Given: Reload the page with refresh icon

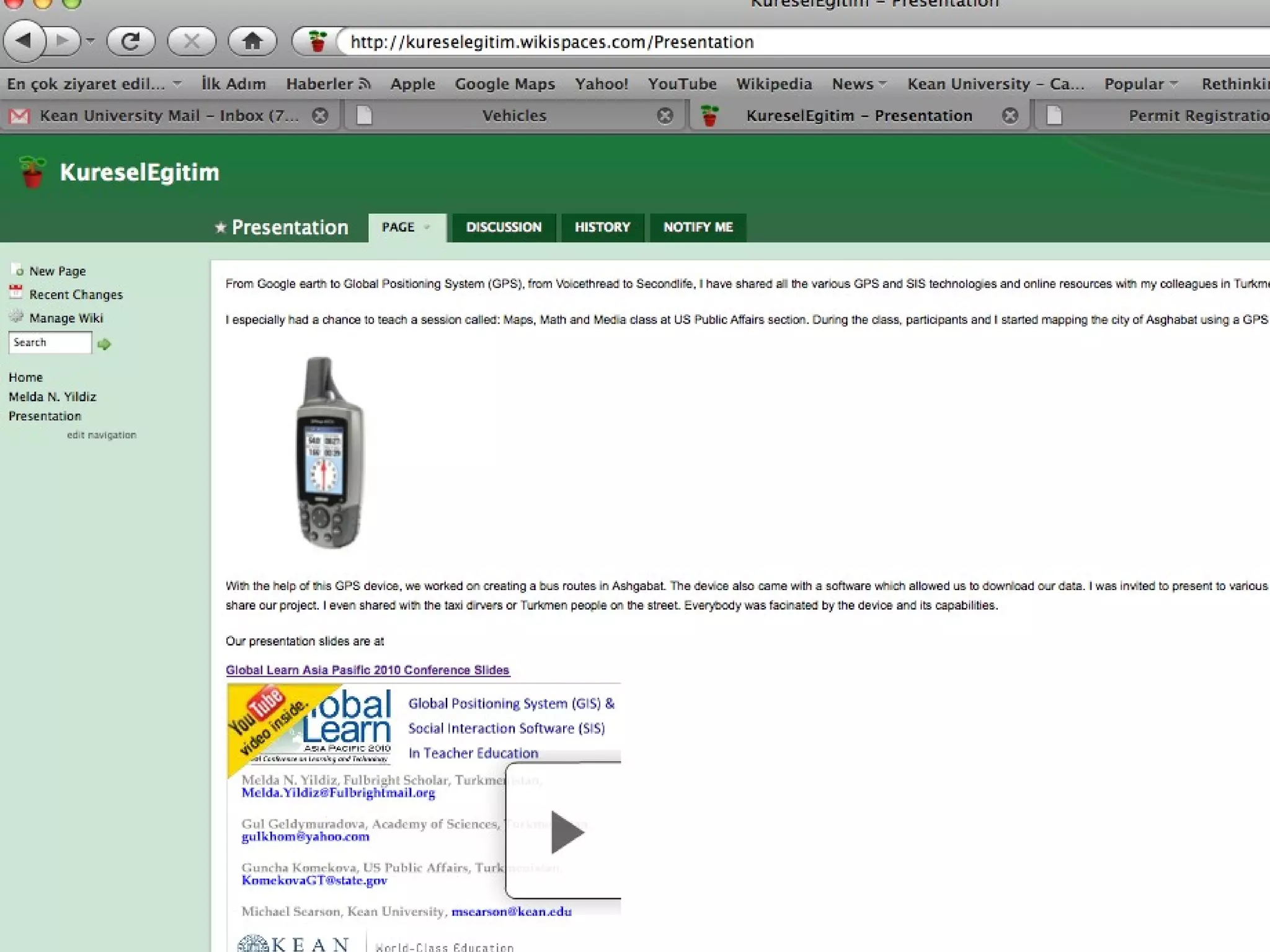Looking at the screenshot, I should [130, 42].
